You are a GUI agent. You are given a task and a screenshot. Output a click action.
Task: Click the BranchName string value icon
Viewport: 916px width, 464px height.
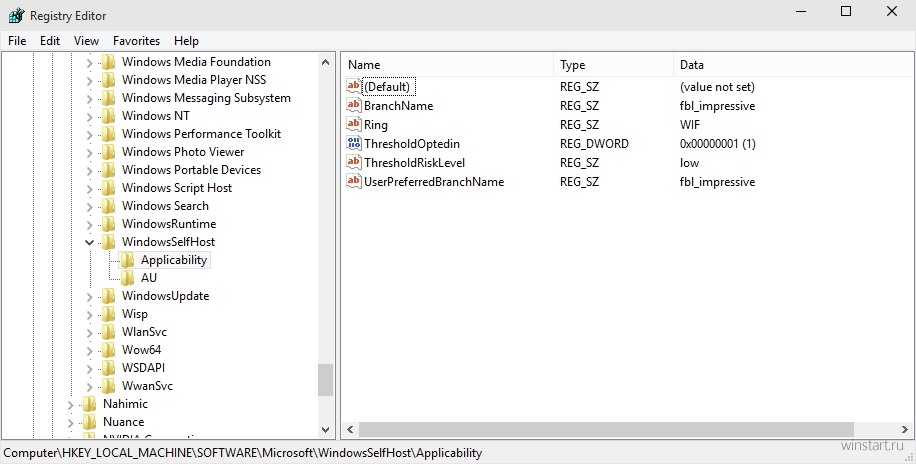(354, 105)
